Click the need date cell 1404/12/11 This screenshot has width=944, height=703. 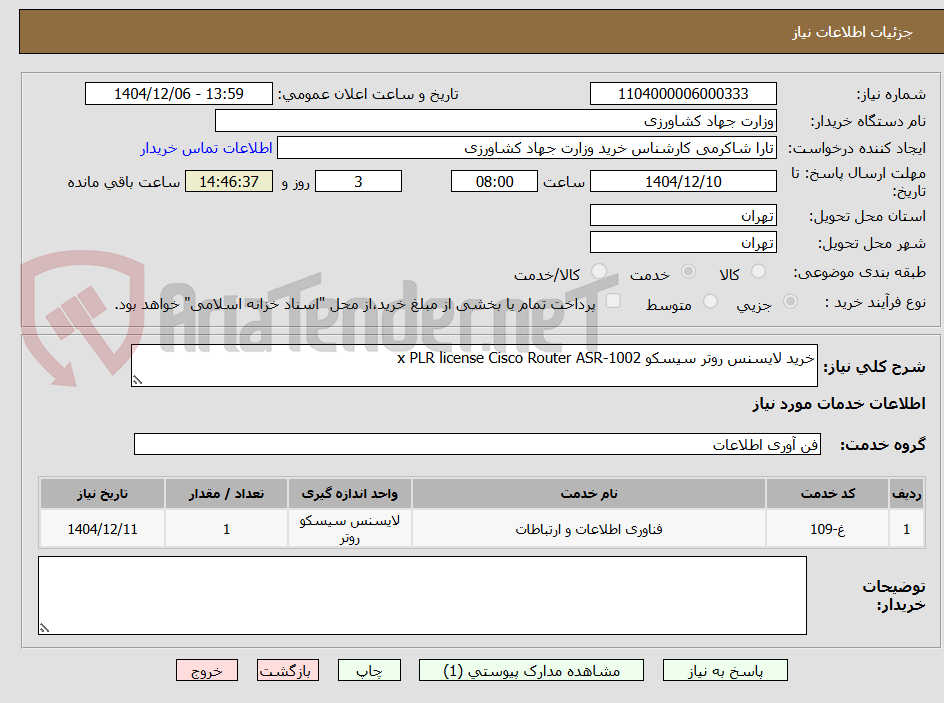click(x=102, y=529)
